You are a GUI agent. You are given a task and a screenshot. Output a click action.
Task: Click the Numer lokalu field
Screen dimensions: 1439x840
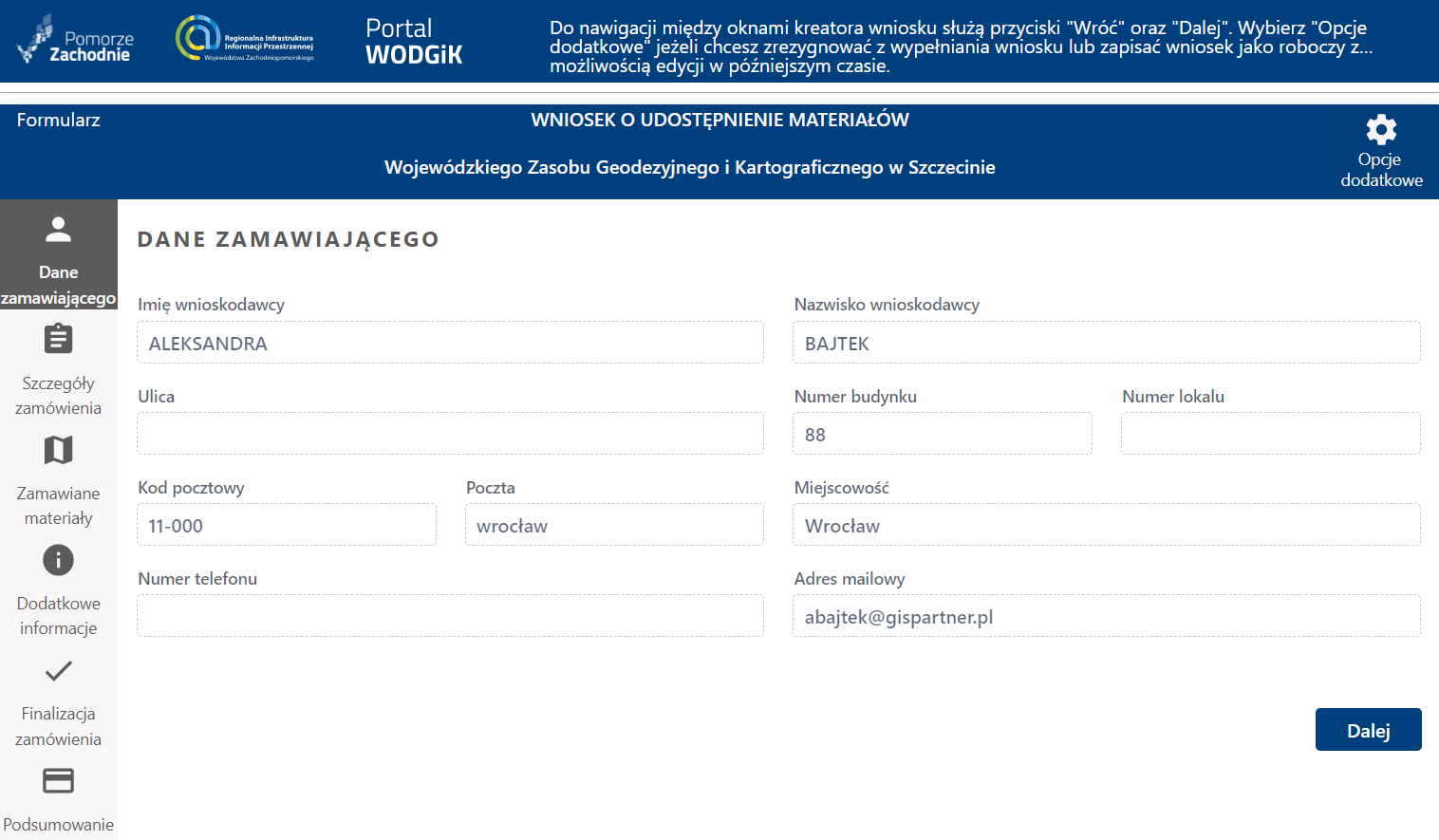1270,434
